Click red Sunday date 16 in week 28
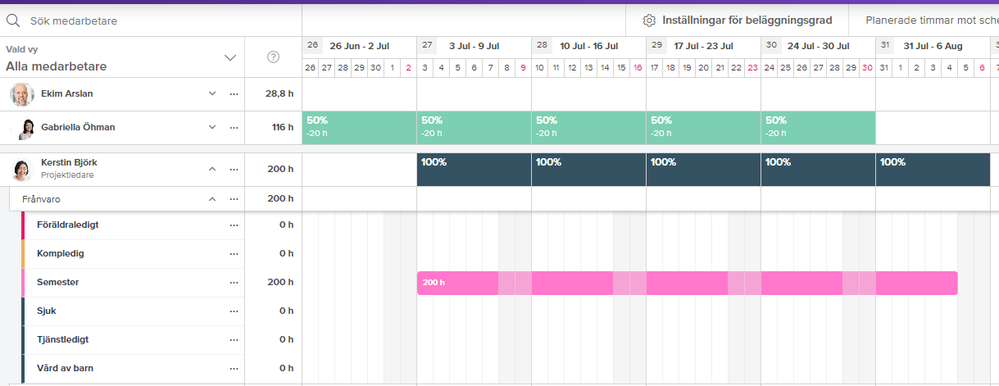The image size is (999, 386). [x=638, y=68]
